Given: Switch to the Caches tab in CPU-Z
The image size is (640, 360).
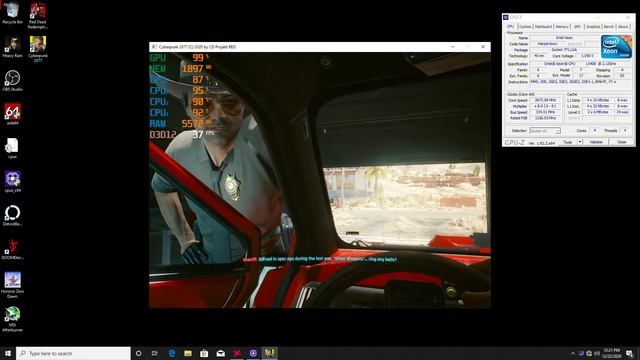Looking at the screenshot, I should pos(525,27).
